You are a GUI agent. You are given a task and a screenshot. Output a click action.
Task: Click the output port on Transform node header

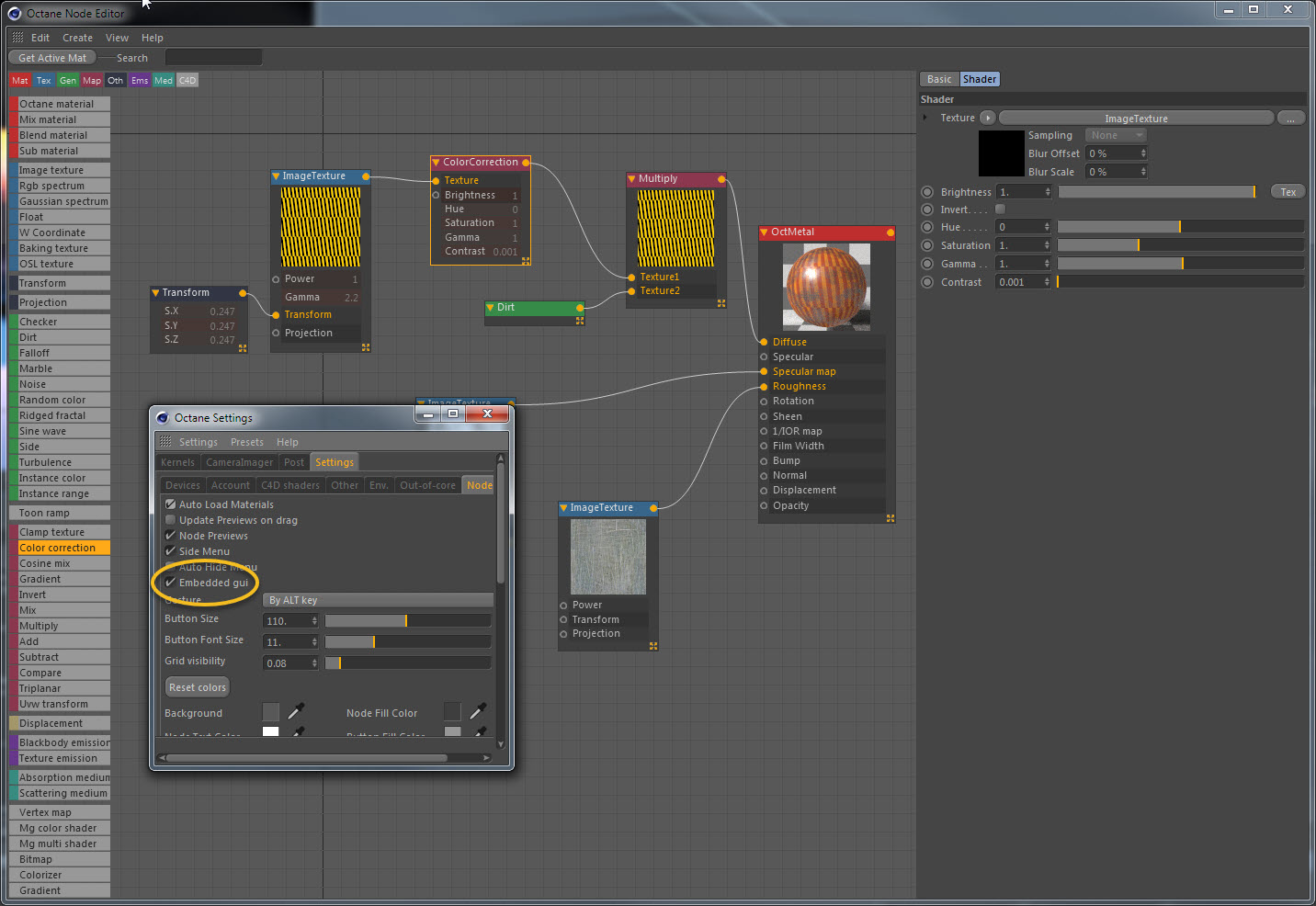[243, 293]
